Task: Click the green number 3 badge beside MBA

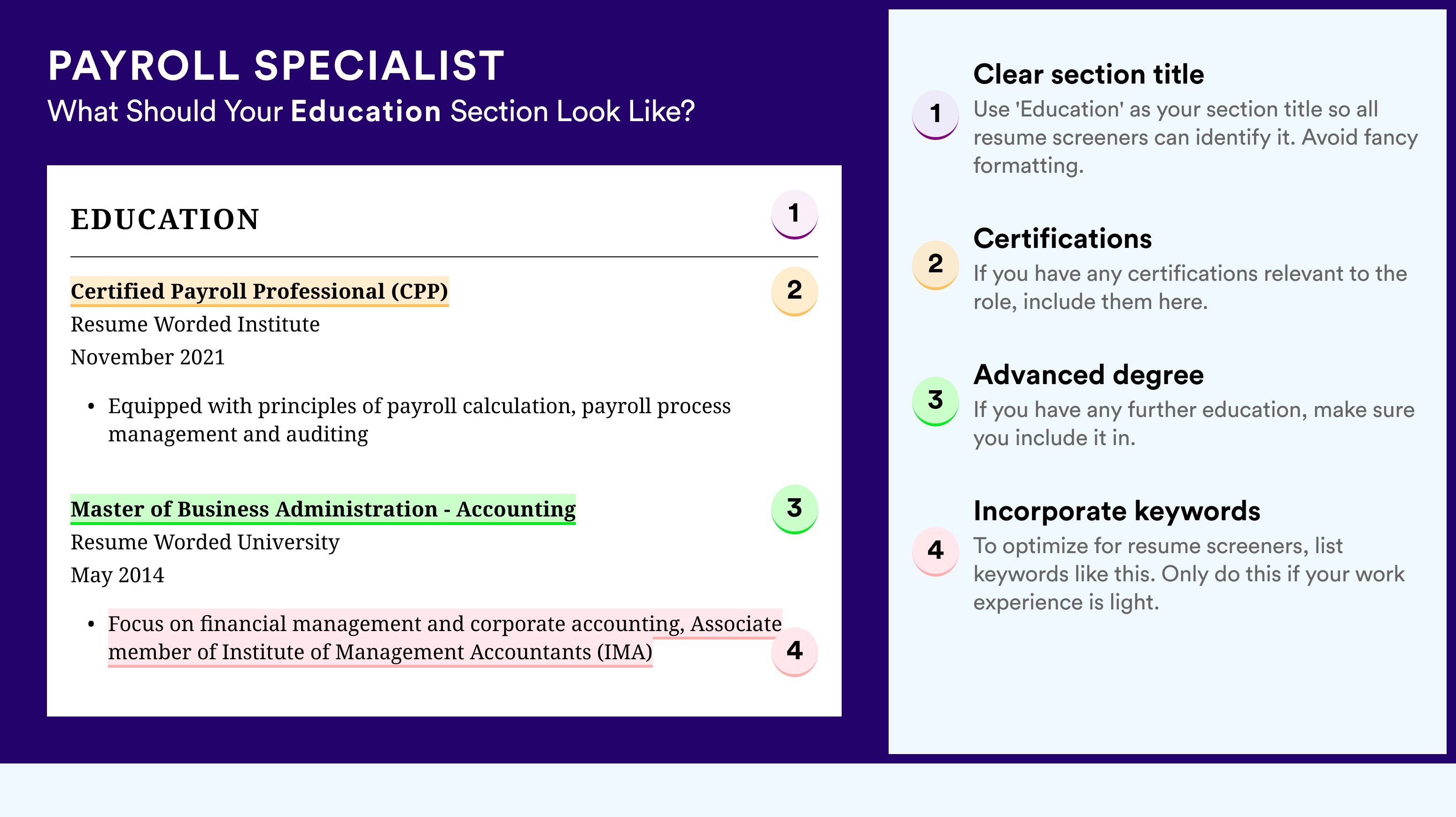Action: click(794, 509)
